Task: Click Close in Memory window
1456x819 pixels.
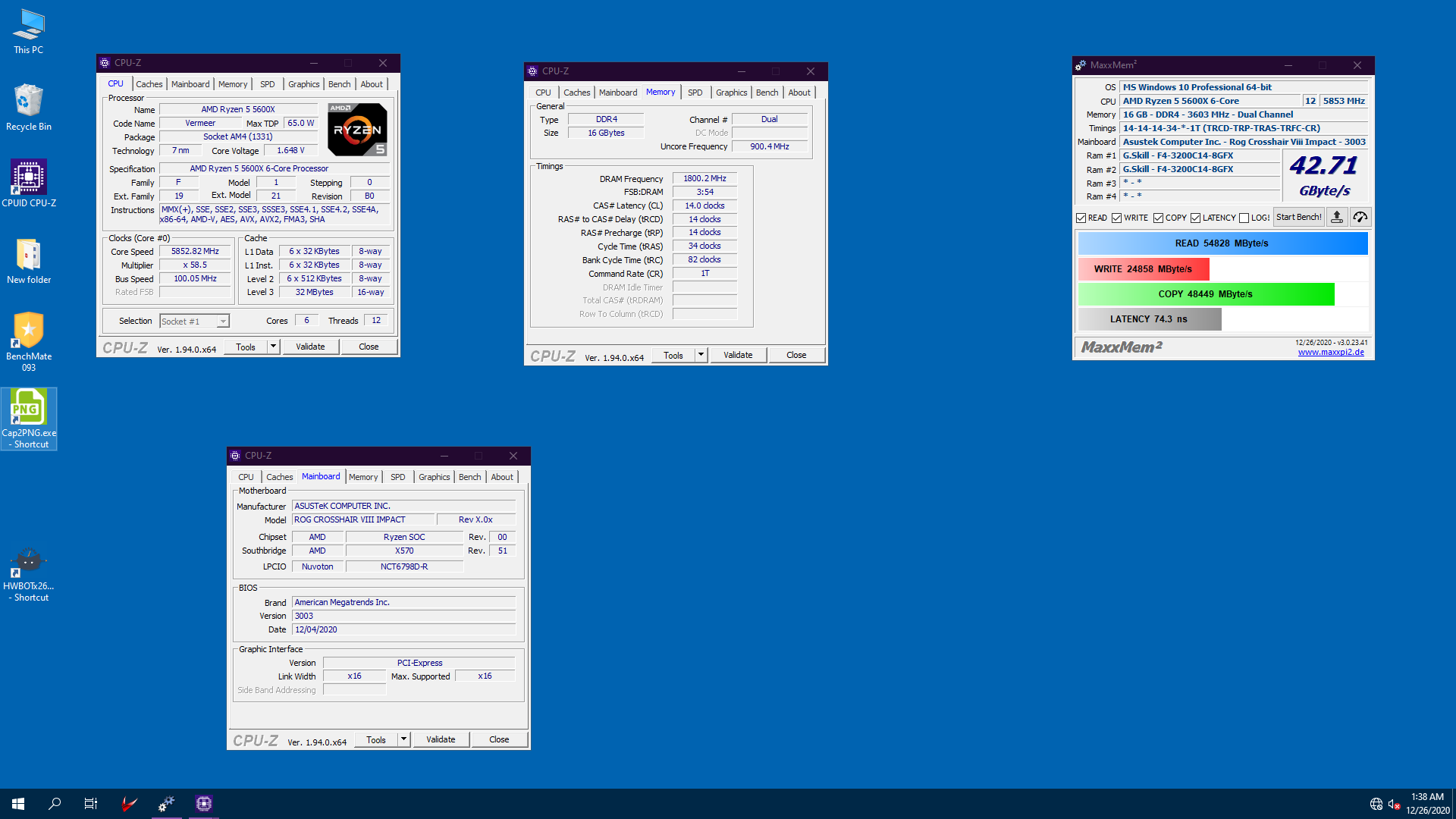Action: point(796,355)
